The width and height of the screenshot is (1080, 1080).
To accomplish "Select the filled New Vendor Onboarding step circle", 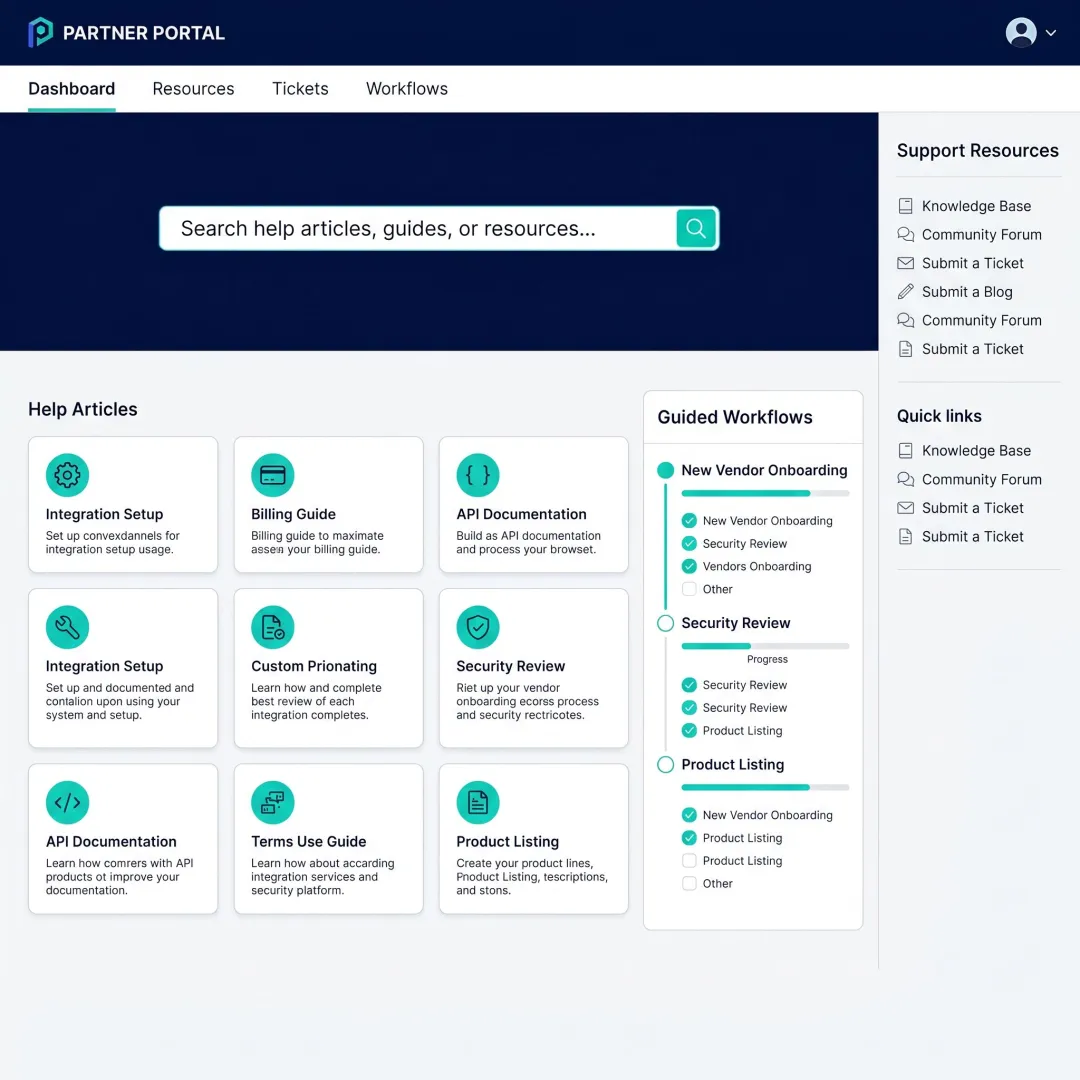I will coord(665,470).
